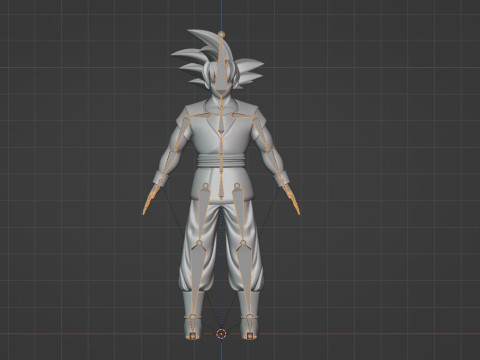Viewport: 480px width, 360px height.
Task: Select the large head bone of the armature
Action: 222,67
